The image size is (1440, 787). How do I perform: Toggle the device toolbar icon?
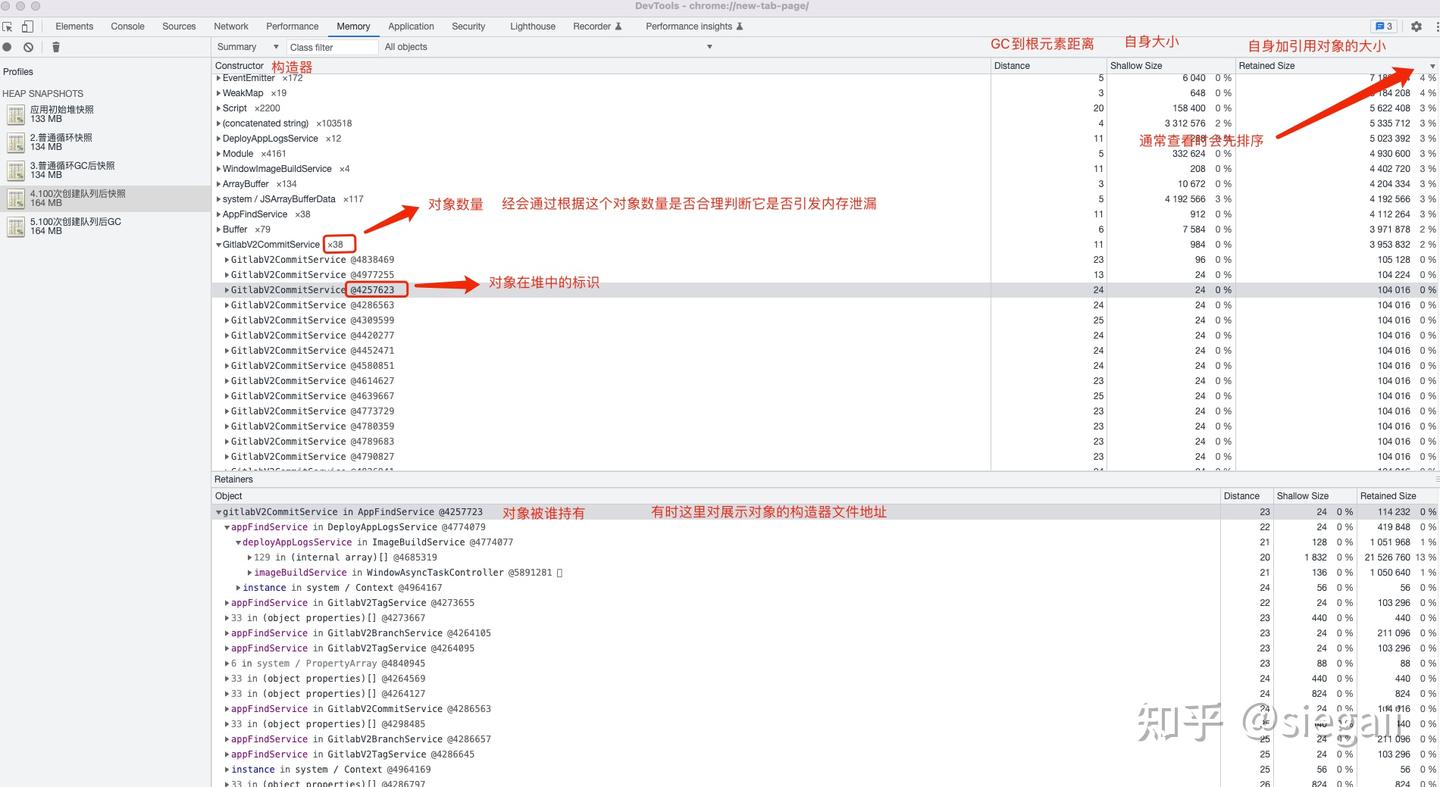pyautogui.click(x=27, y=27)
